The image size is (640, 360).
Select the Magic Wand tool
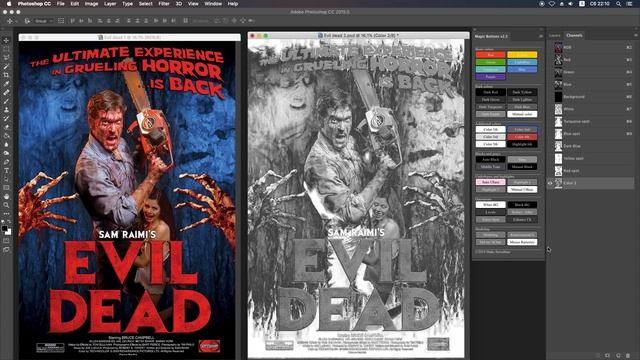point(6,66)
